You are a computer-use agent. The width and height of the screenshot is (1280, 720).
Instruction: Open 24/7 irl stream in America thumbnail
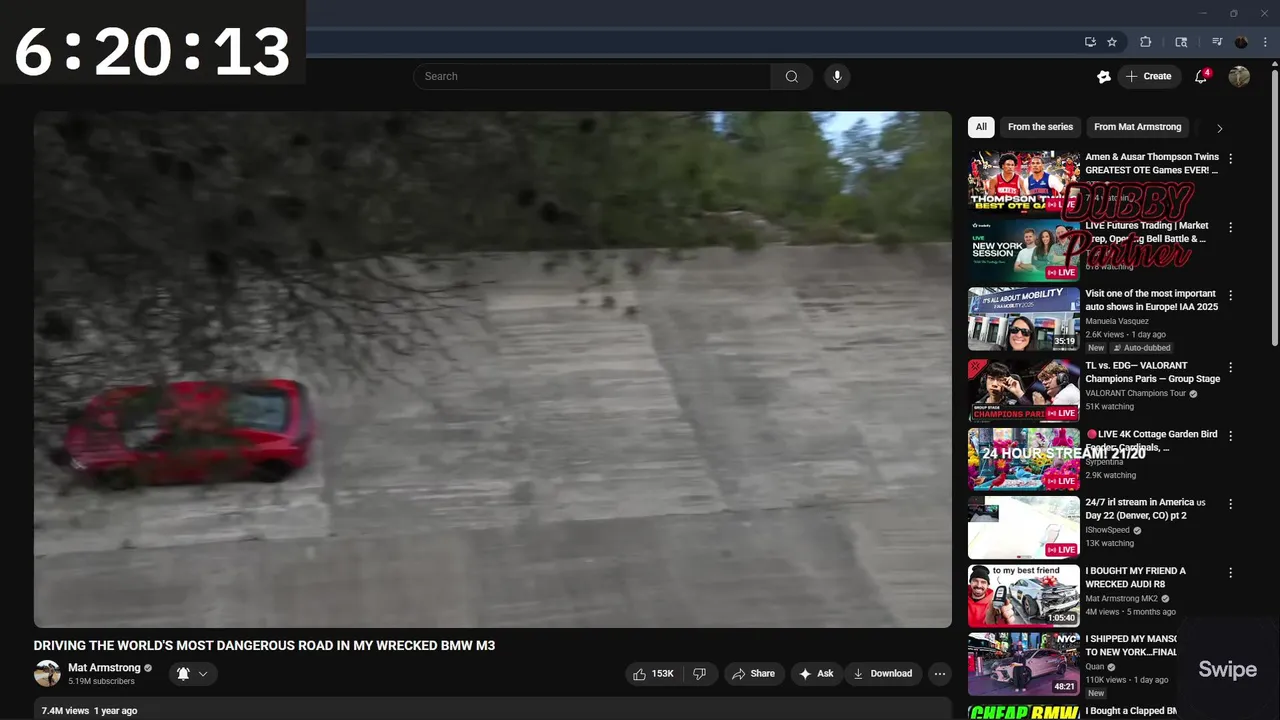[1024, 527]
